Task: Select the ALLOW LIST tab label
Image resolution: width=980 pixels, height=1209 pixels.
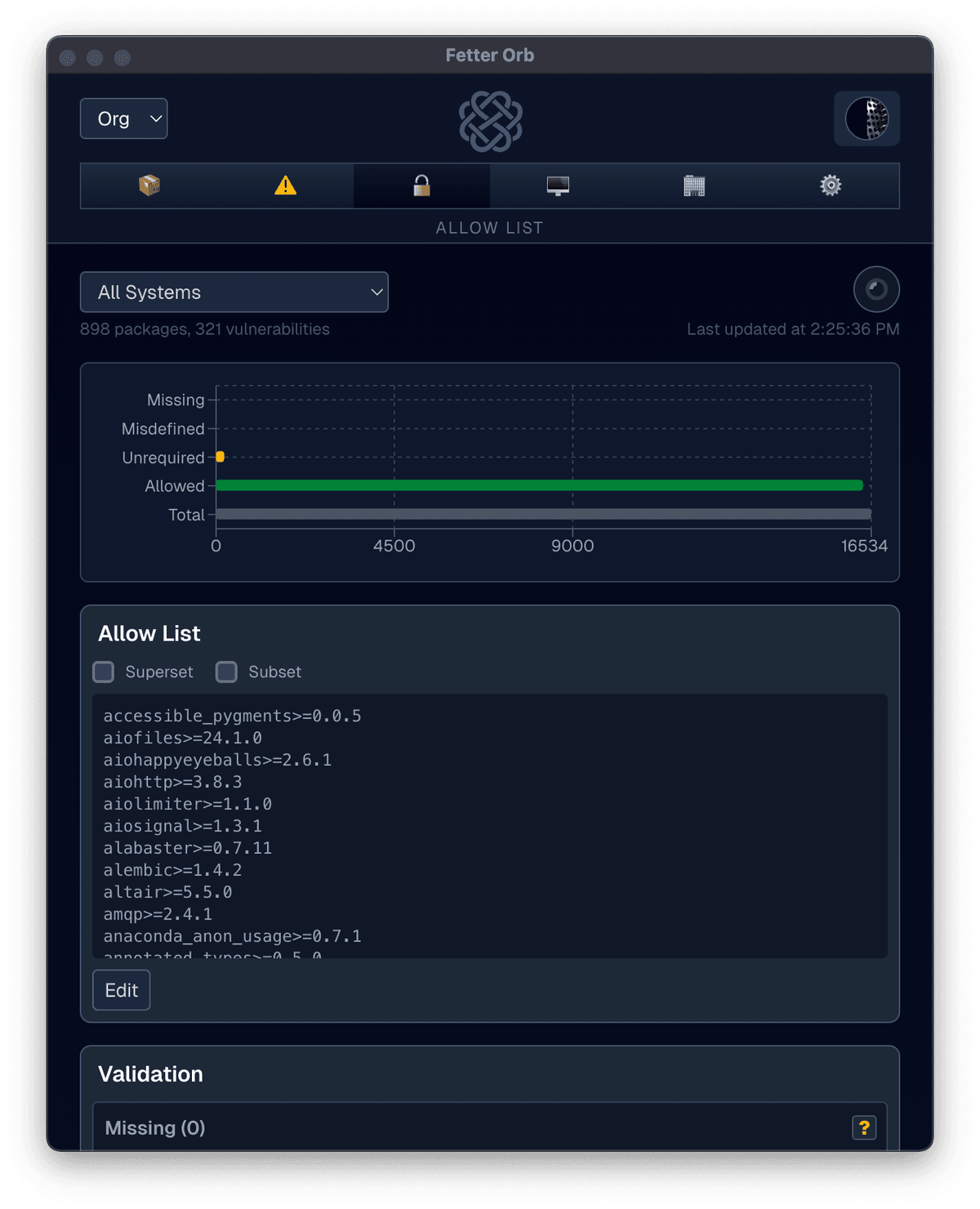Action: click(489, 228)
